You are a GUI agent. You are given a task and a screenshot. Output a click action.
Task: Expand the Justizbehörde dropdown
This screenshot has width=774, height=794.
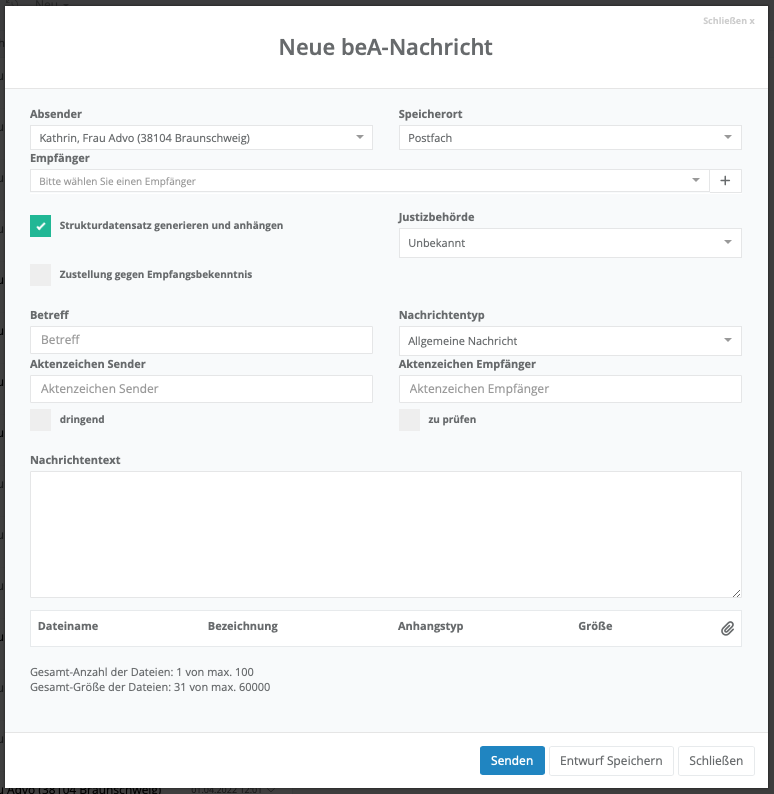(569, 243)
